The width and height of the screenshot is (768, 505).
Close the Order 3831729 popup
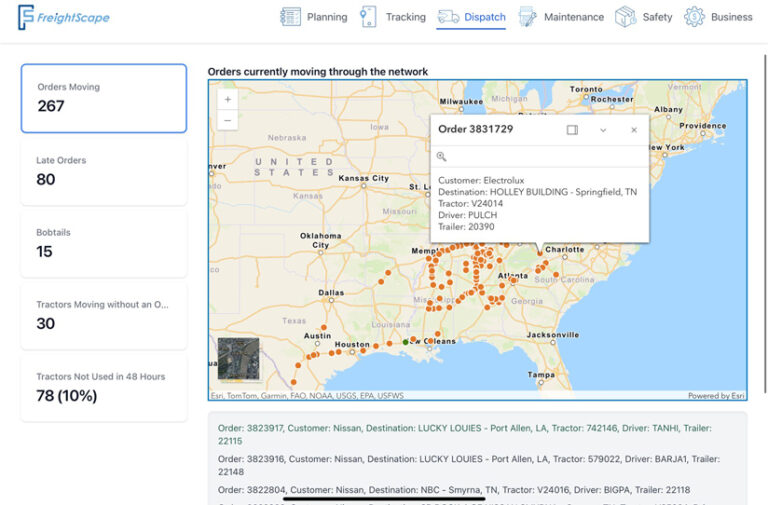pyautogui.click(x=634, y=130)
